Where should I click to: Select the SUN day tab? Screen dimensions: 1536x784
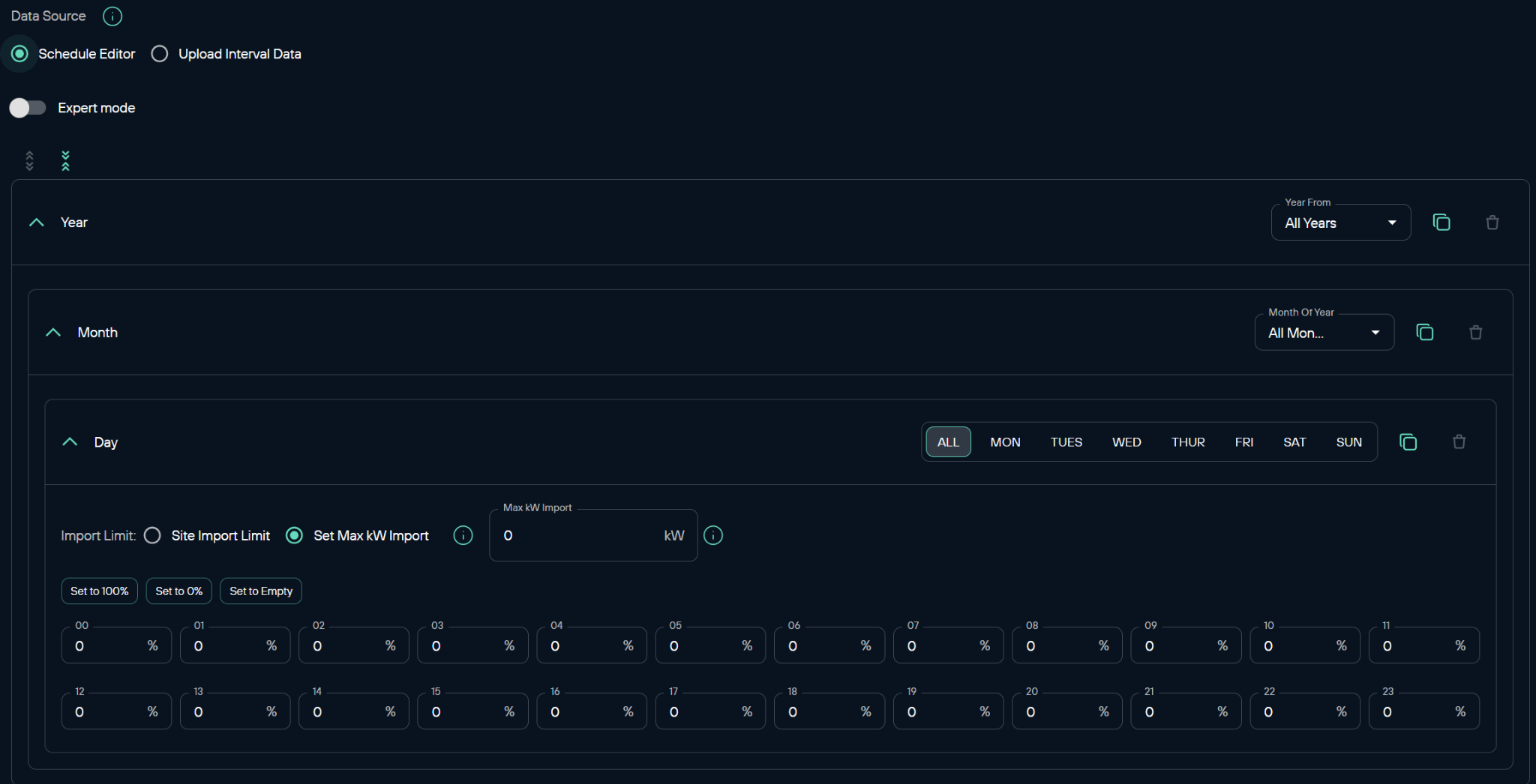1348,442
